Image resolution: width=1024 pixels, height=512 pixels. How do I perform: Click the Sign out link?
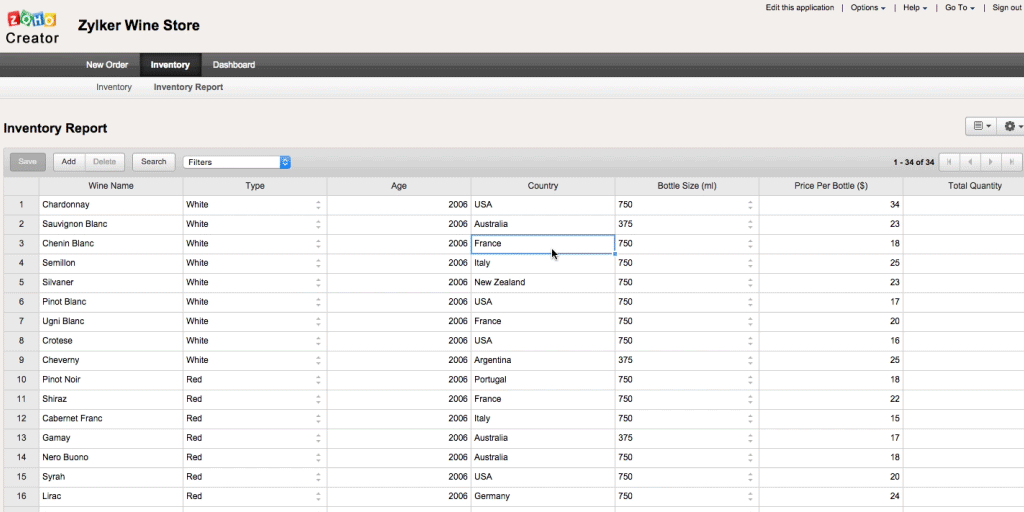[1007, 8]
